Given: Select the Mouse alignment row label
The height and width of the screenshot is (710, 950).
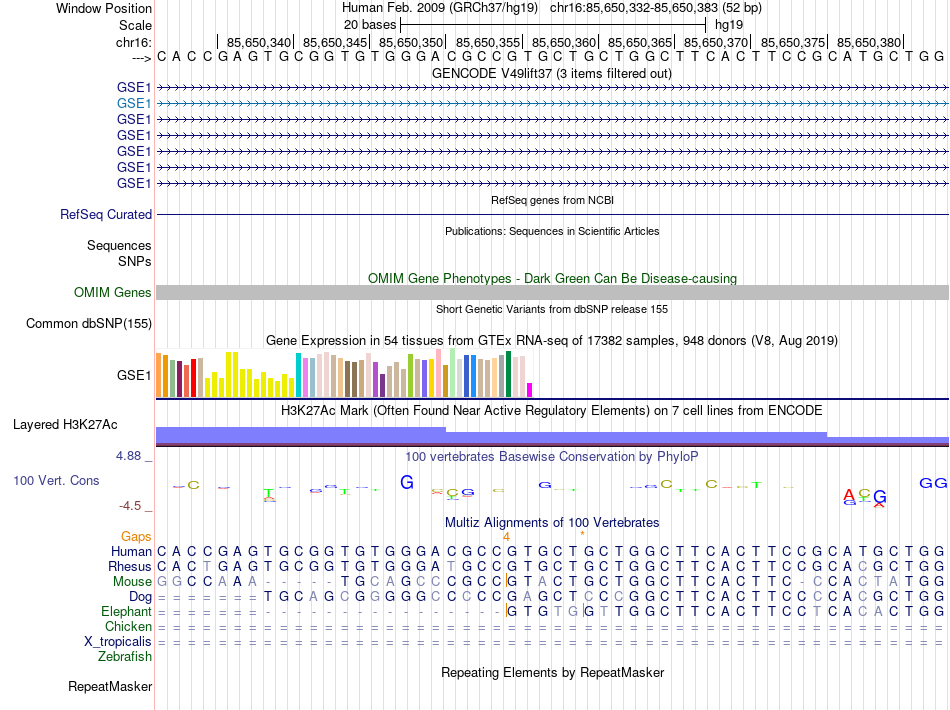Looking at the screenshot, I should pos(133,582).
